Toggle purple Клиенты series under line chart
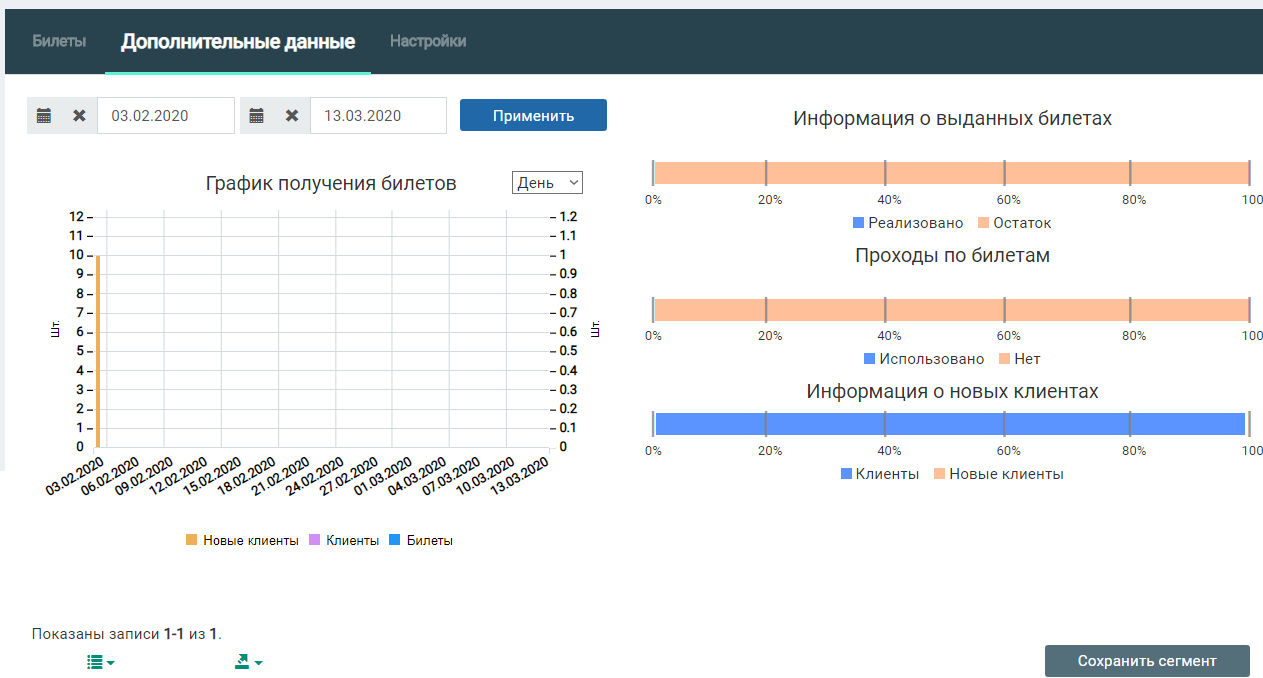 click(343, 540)
